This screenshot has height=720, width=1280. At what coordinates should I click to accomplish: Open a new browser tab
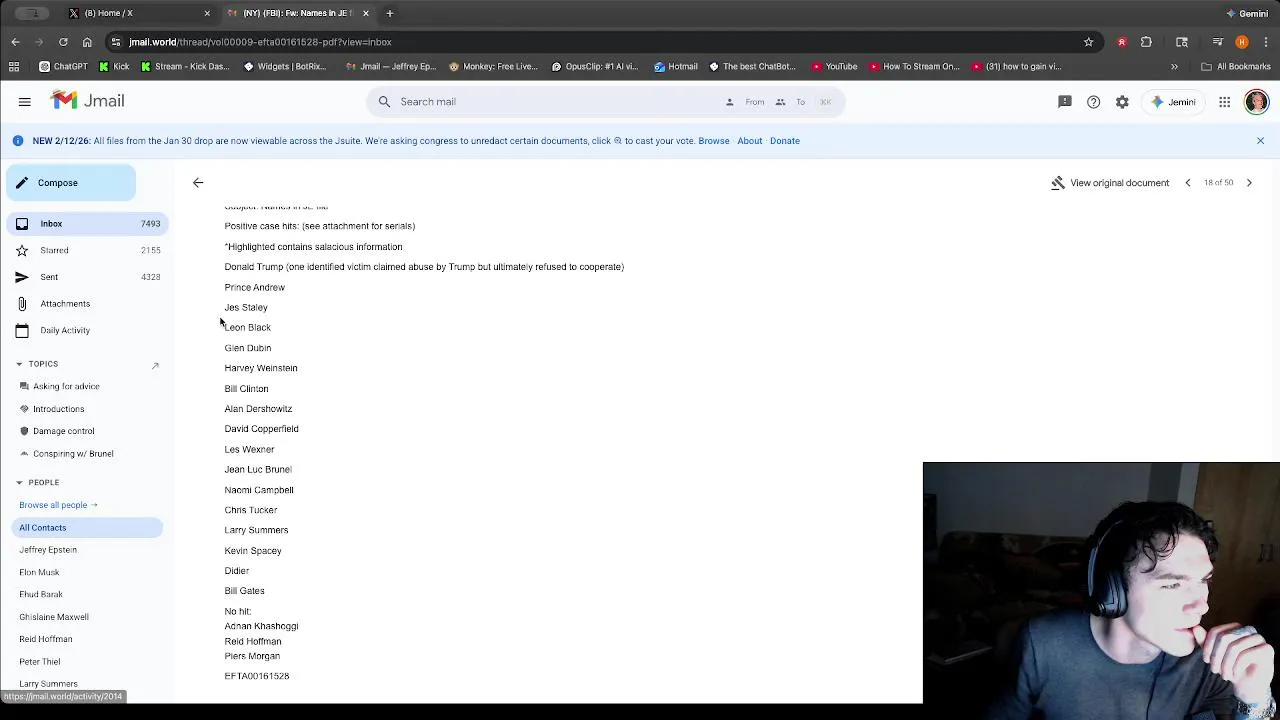(390, 13)
